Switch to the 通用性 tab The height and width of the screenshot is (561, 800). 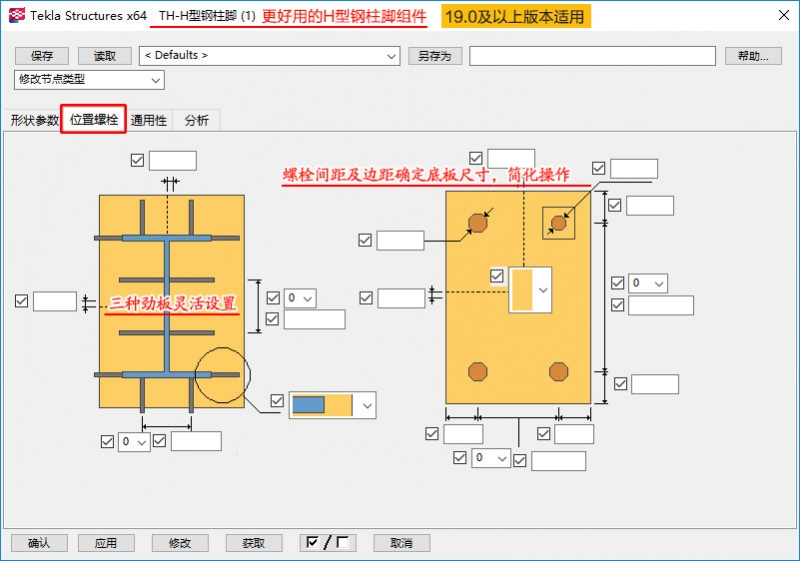tap(148, 120)
